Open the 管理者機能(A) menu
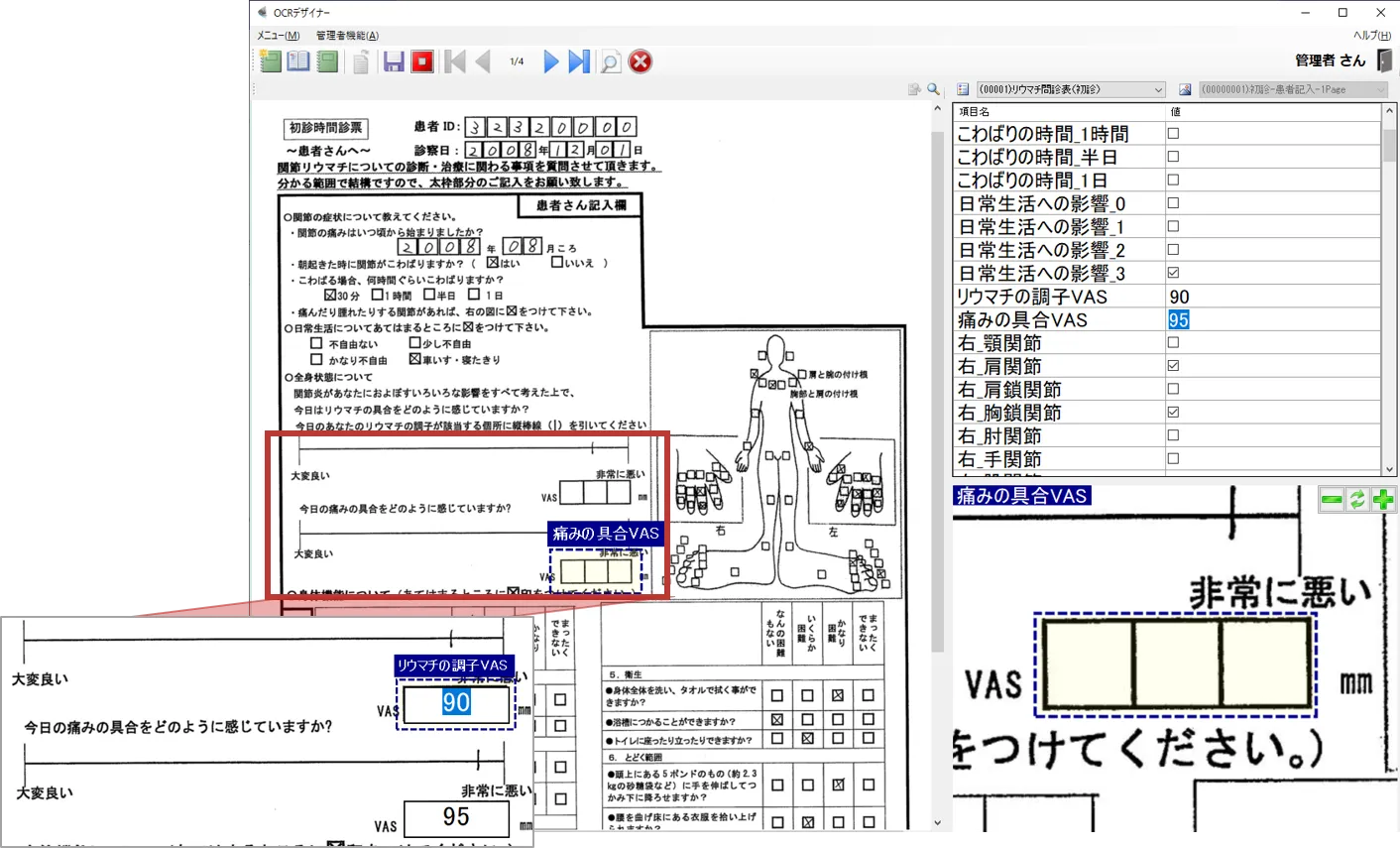Screen dimensions: 1400x848 coord(347,36)
